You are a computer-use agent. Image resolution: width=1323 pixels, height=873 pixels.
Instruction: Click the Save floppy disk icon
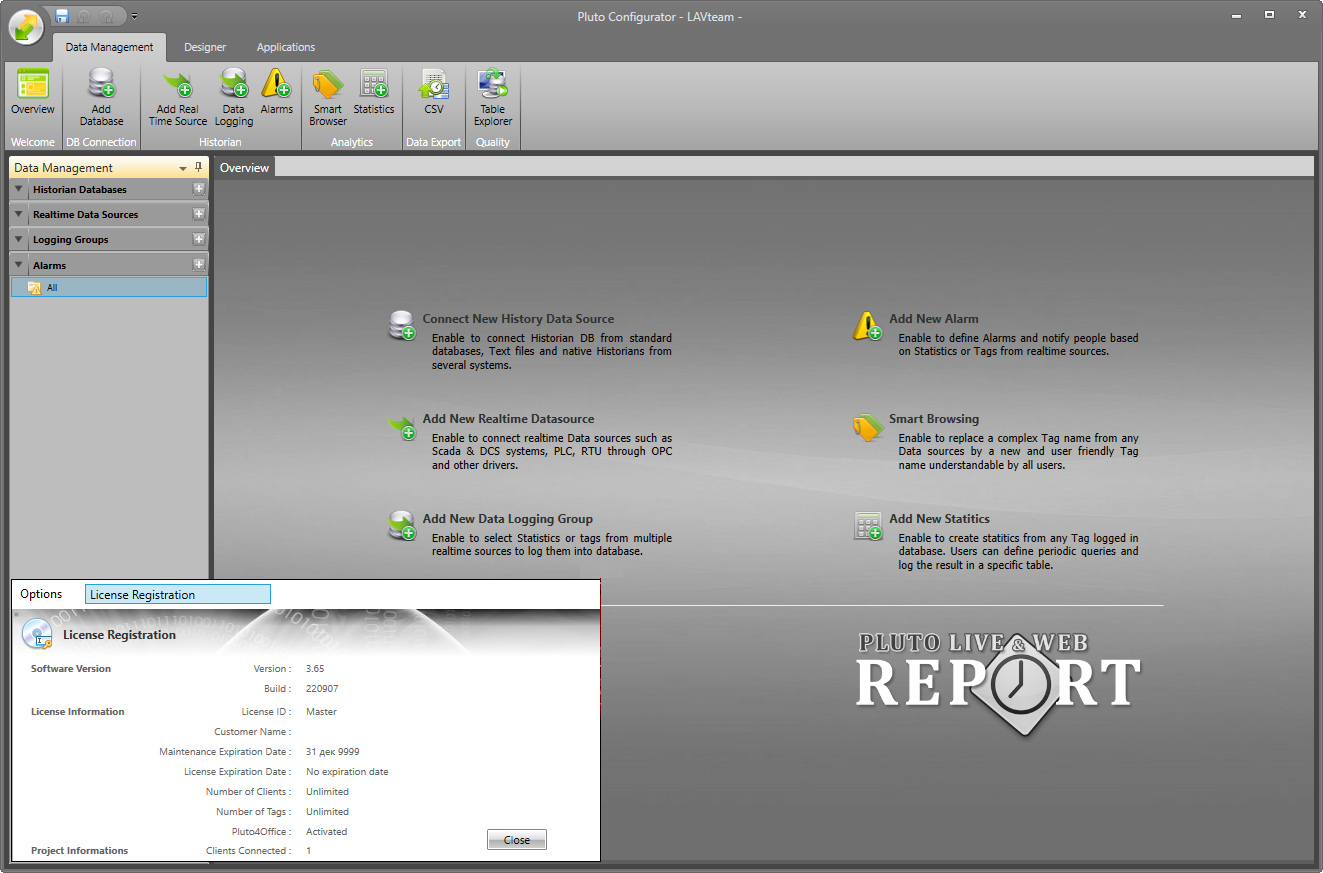coord(62,16)
